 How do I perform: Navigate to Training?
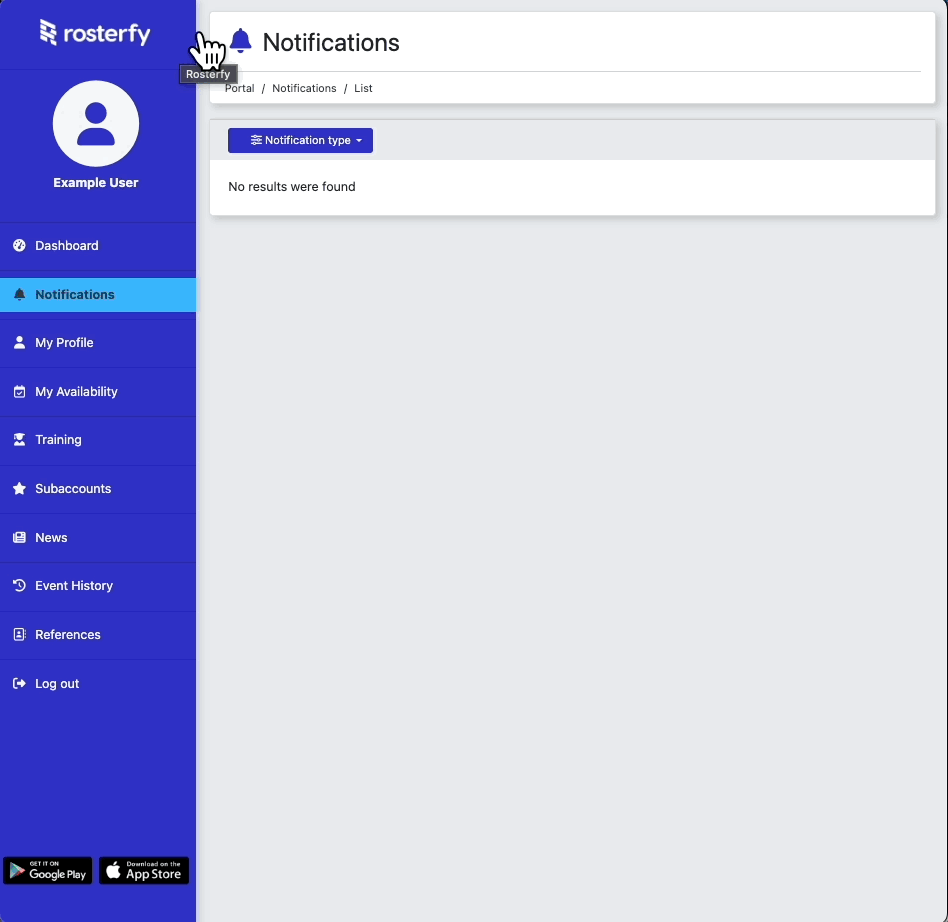pos(98,440)
